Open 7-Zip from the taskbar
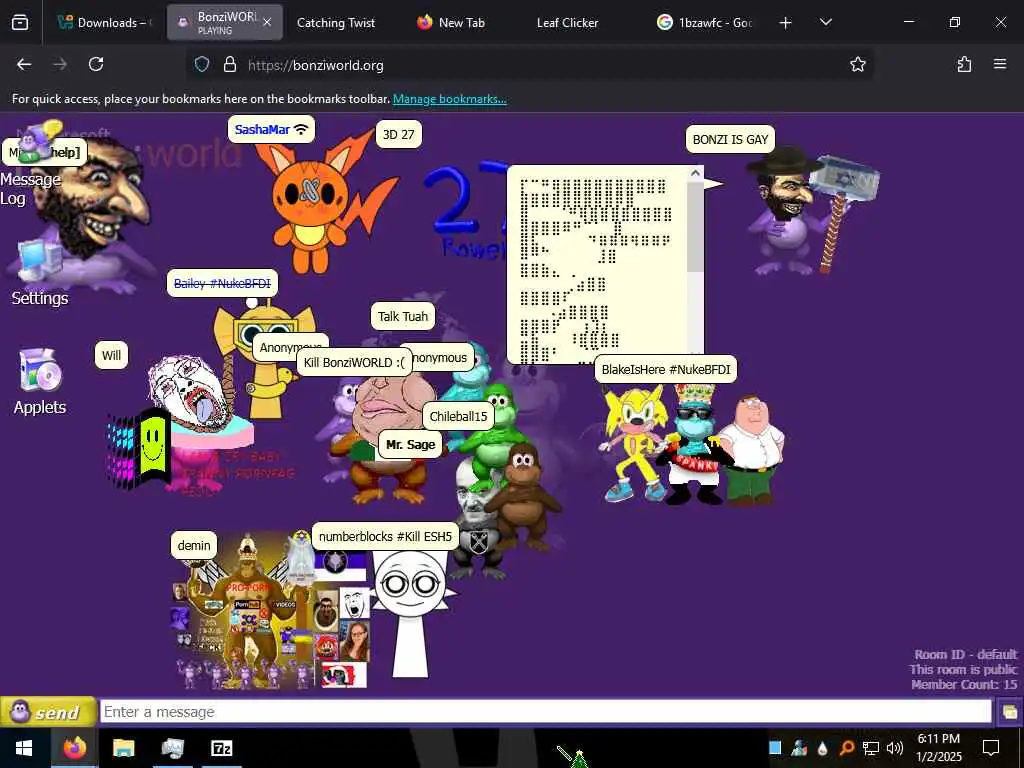The height and width of the screenshot is (768, 1024). 221,748
